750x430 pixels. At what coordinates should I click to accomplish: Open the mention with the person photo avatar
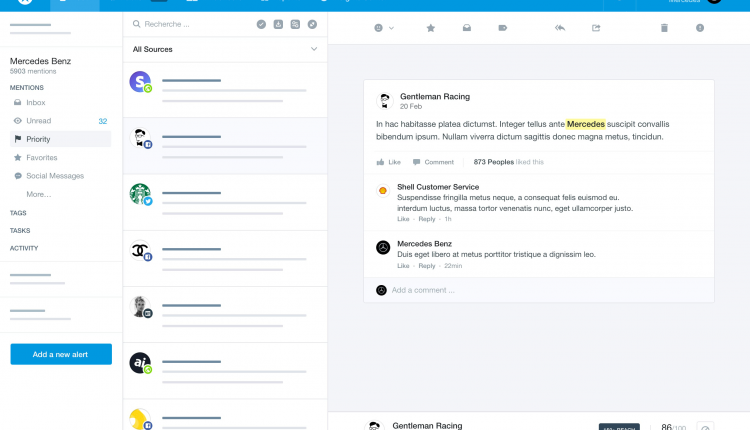click(225, 315)
